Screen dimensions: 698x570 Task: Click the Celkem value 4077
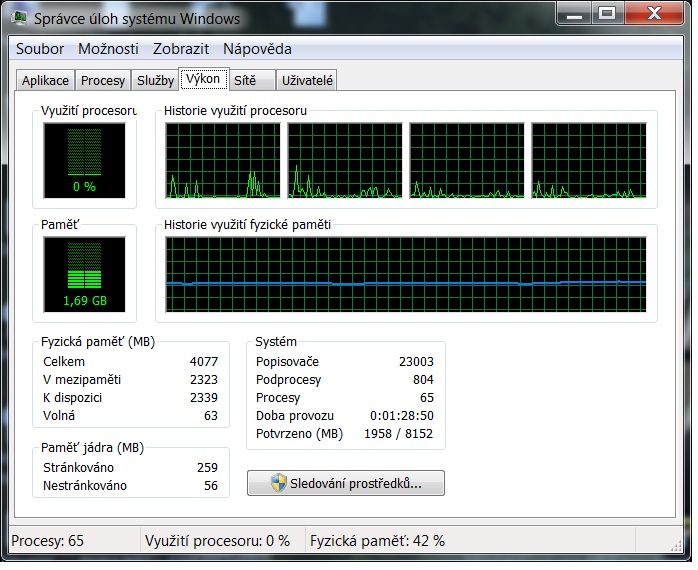click(204, 362)
